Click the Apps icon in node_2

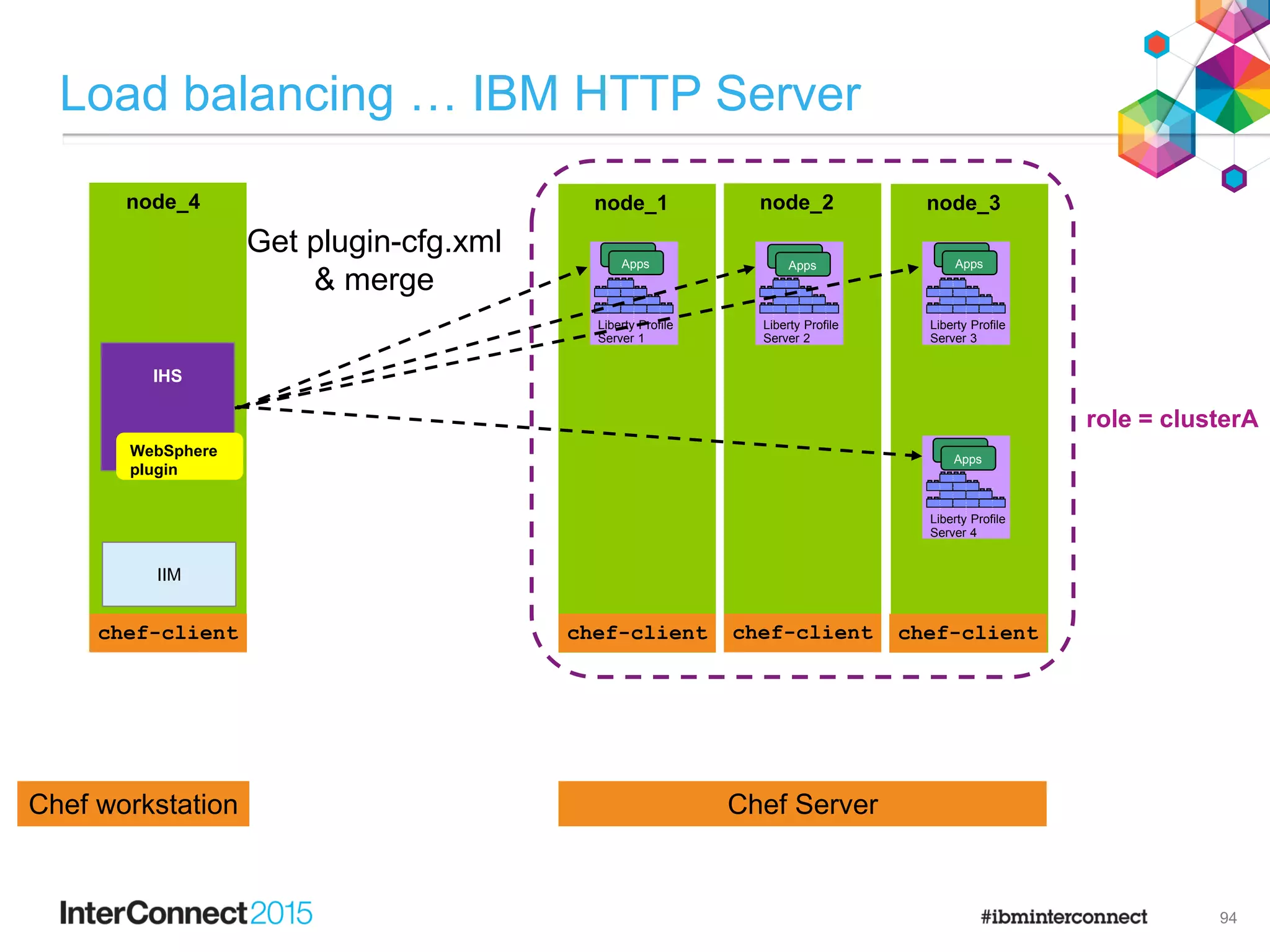pyautogui.click(x=801, y=264)
